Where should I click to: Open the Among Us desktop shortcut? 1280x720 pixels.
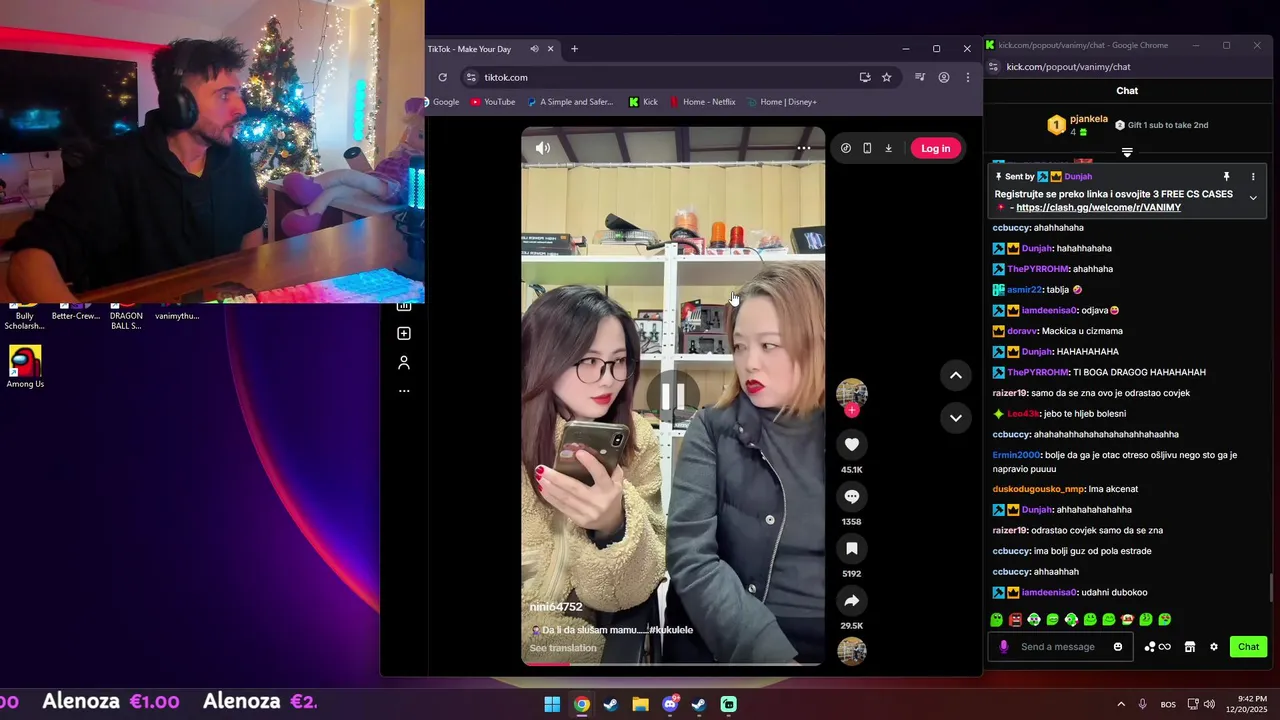click(25, 367)
